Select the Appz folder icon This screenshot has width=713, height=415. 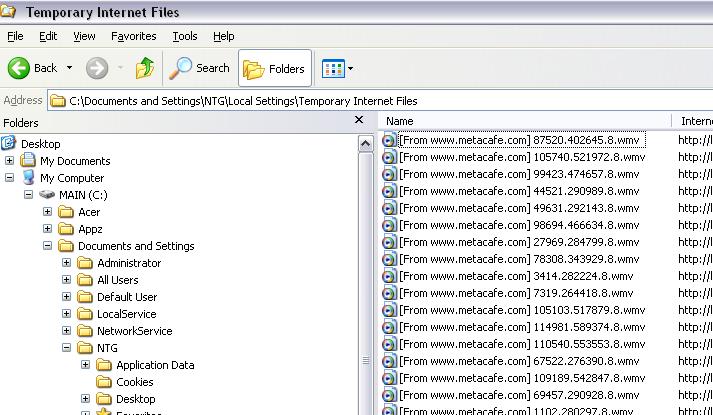coord(66,229)
